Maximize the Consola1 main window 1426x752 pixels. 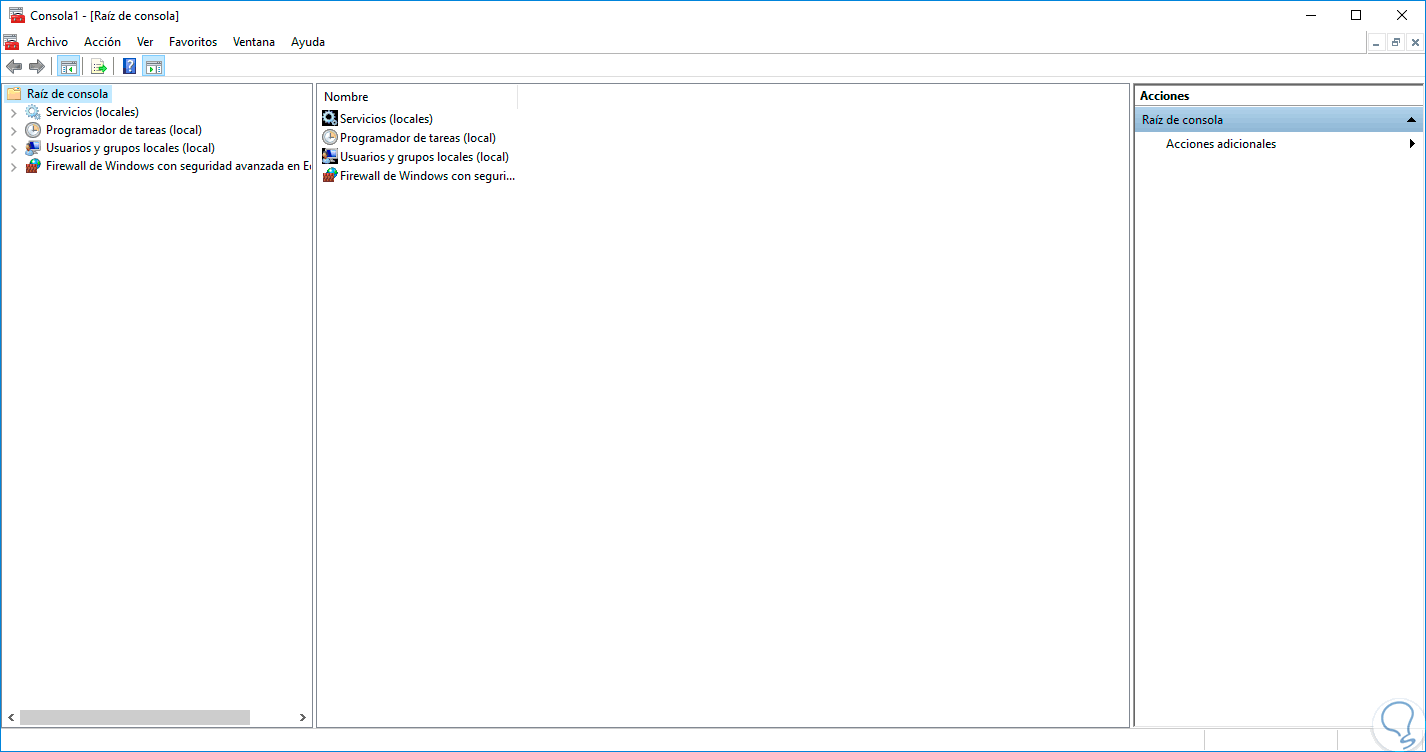[1356, 15]
